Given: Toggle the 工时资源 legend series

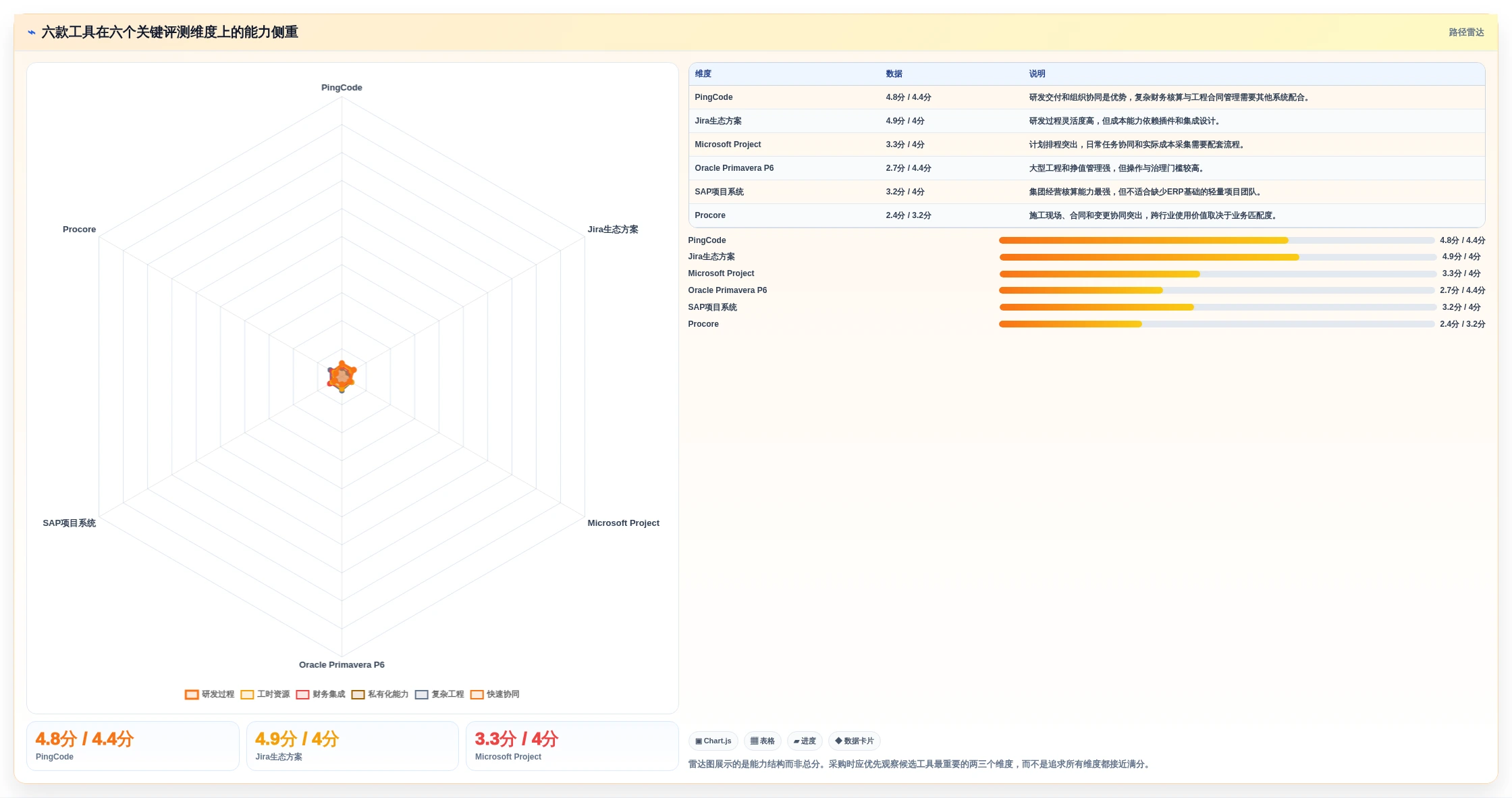Looking at the screenshot, I should click(265, 694).
